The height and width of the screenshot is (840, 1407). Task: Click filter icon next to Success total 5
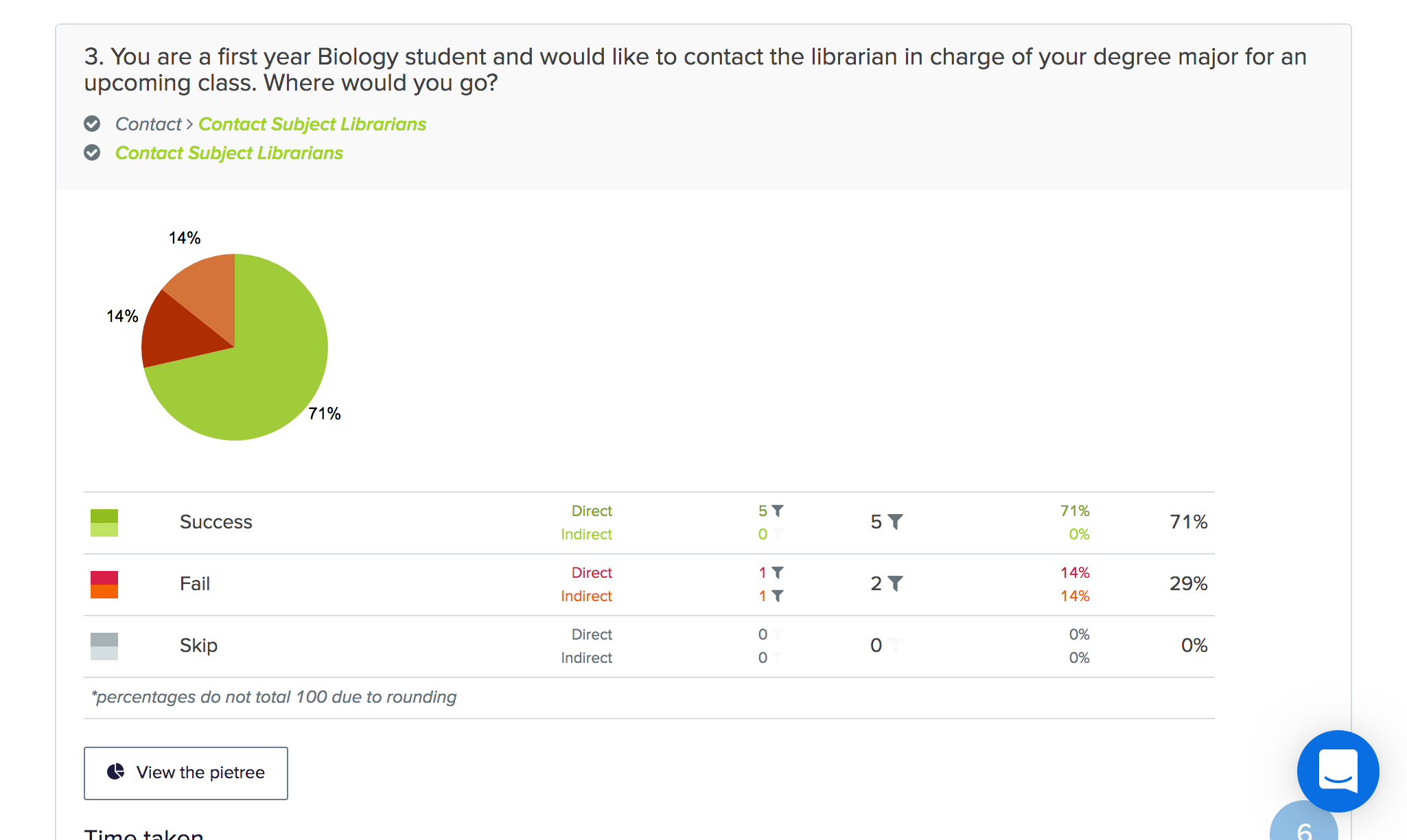click(896, 522)
